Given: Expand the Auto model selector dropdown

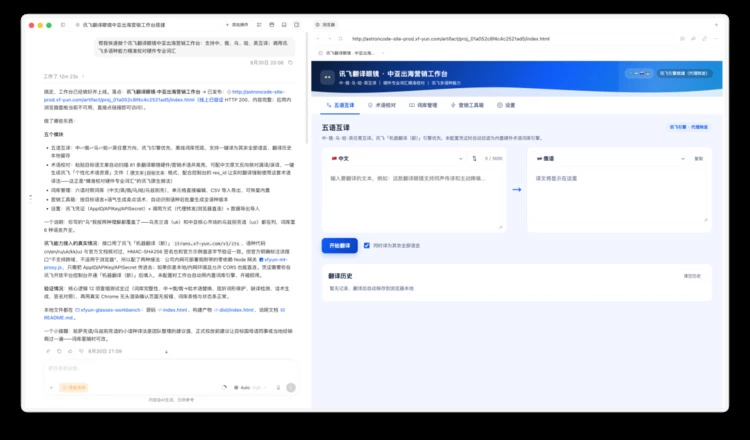Looking at the screenshot, I should pyautogui.click(x=250, y=387).
